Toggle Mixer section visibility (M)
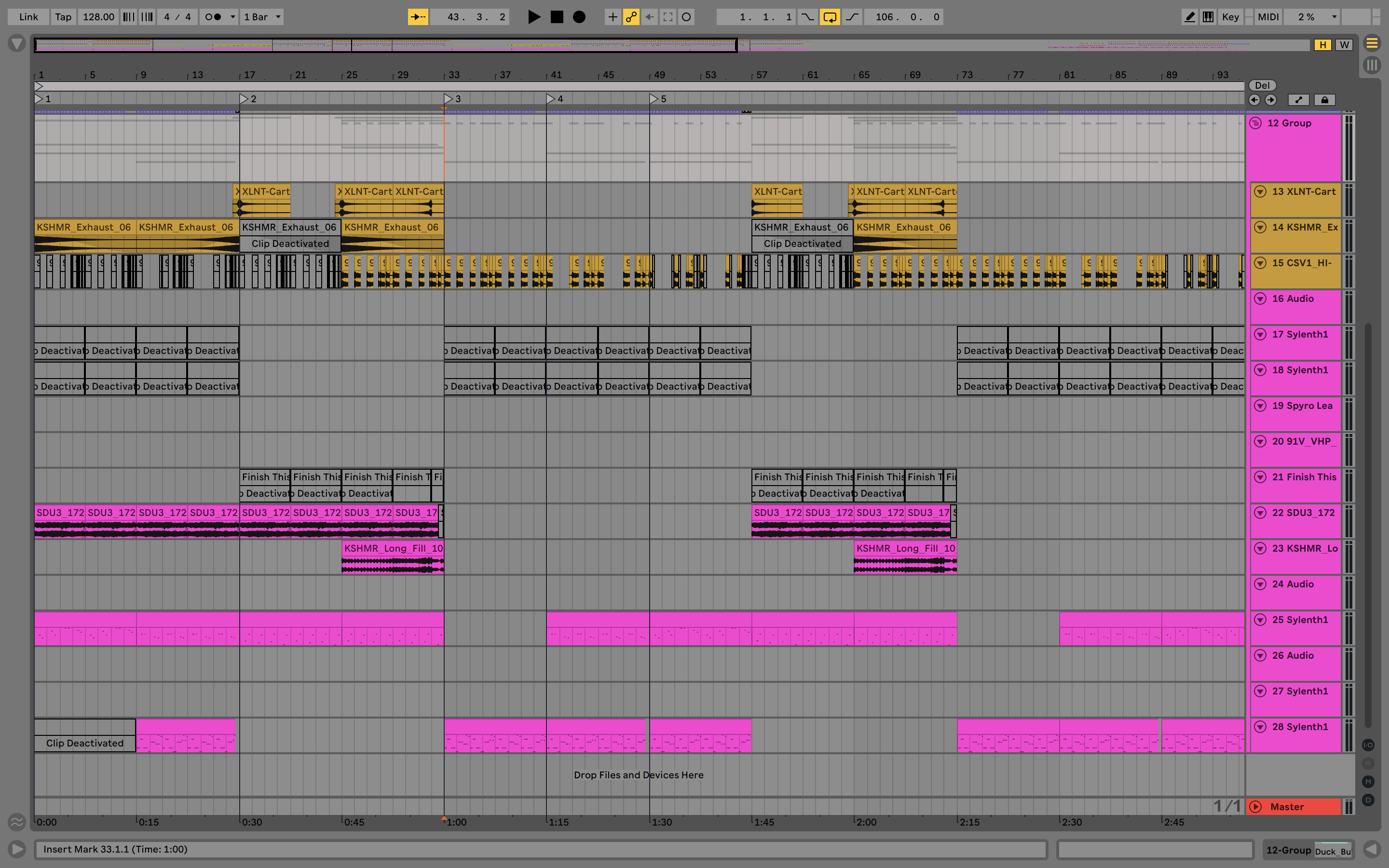This screenshot has height=868, width=1389. (x=1368, y=781)
